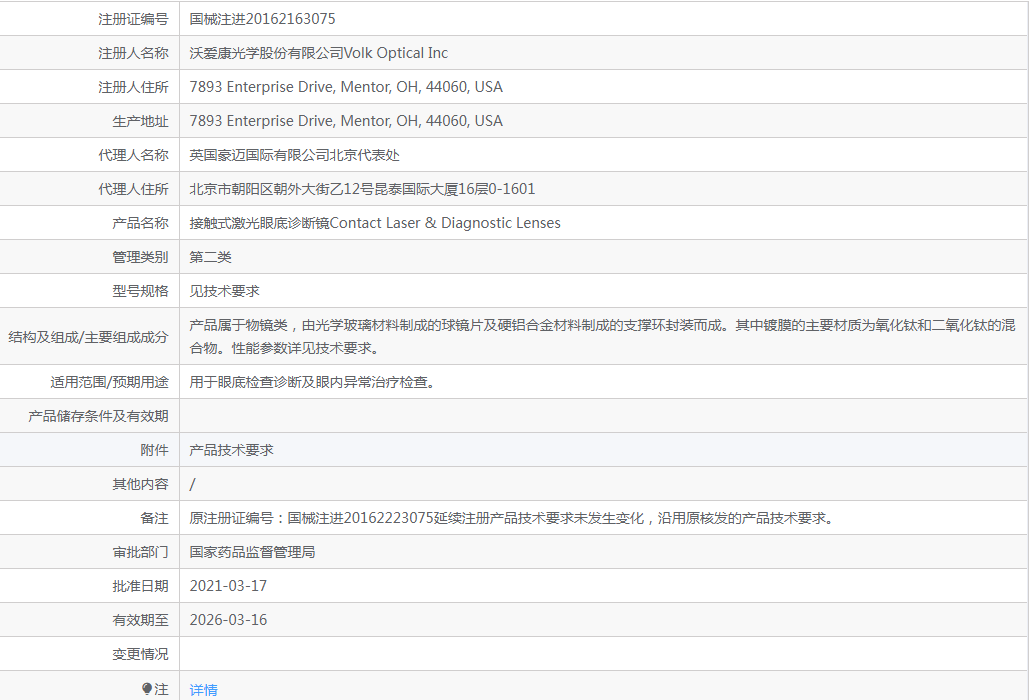Image resolution: width=1030 pixels, height=700 pixels.
Task: Click the 管理类别 row label
Action: point(140,257)
